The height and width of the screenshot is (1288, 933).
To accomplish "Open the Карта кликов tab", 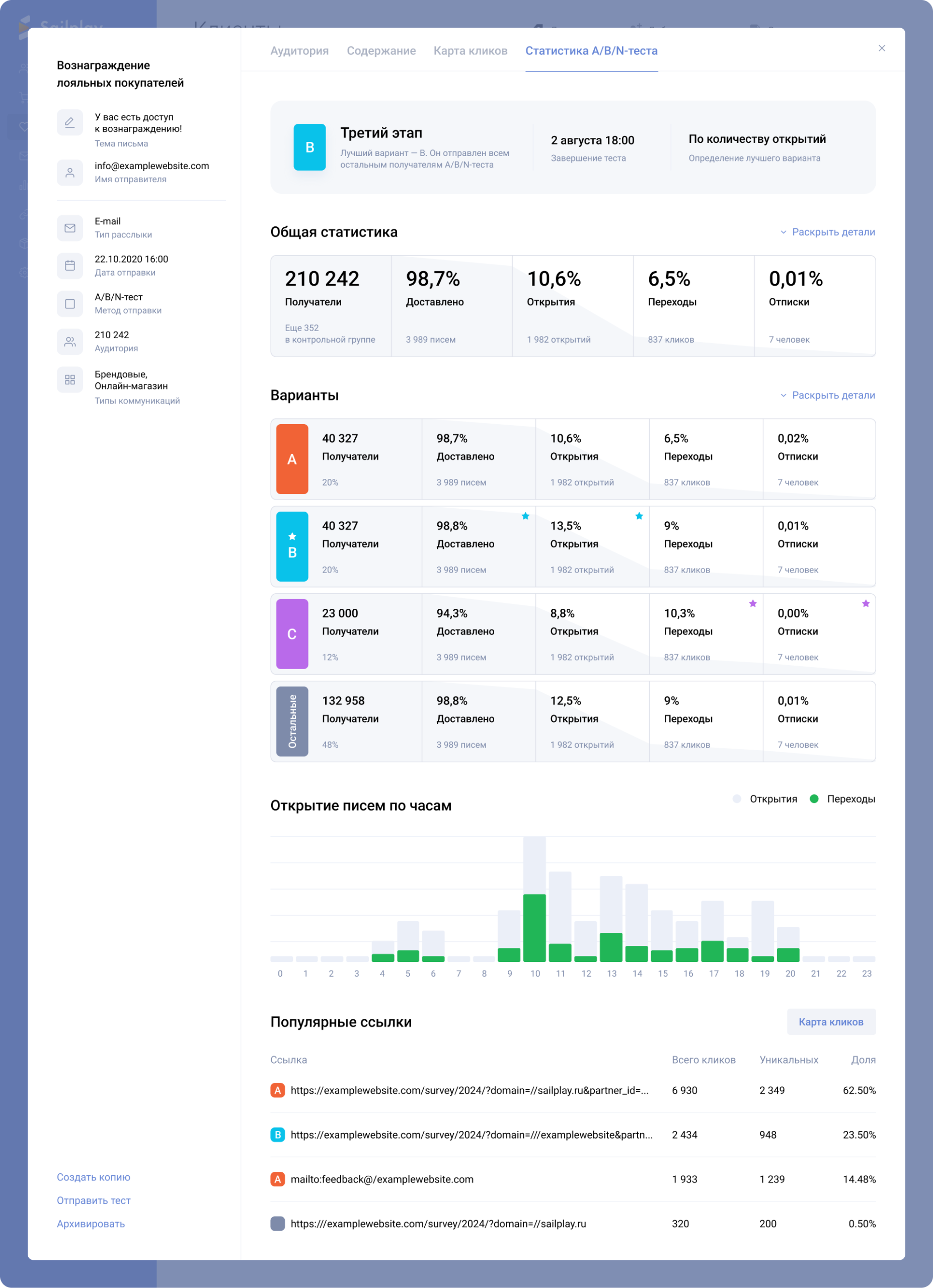I will tap(470, 50).
